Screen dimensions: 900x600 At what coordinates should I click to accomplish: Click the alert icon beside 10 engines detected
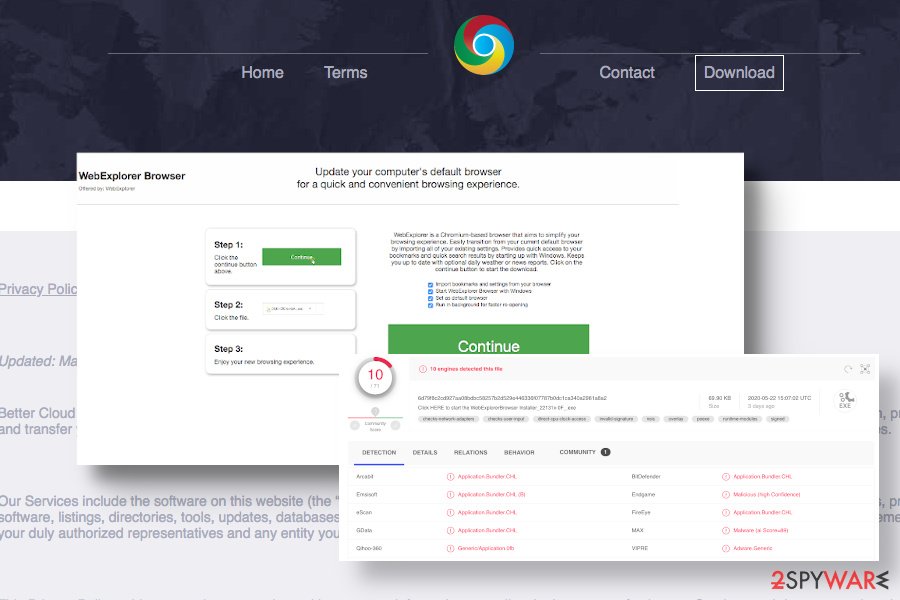pyautogui.click(x=422, y=369)
